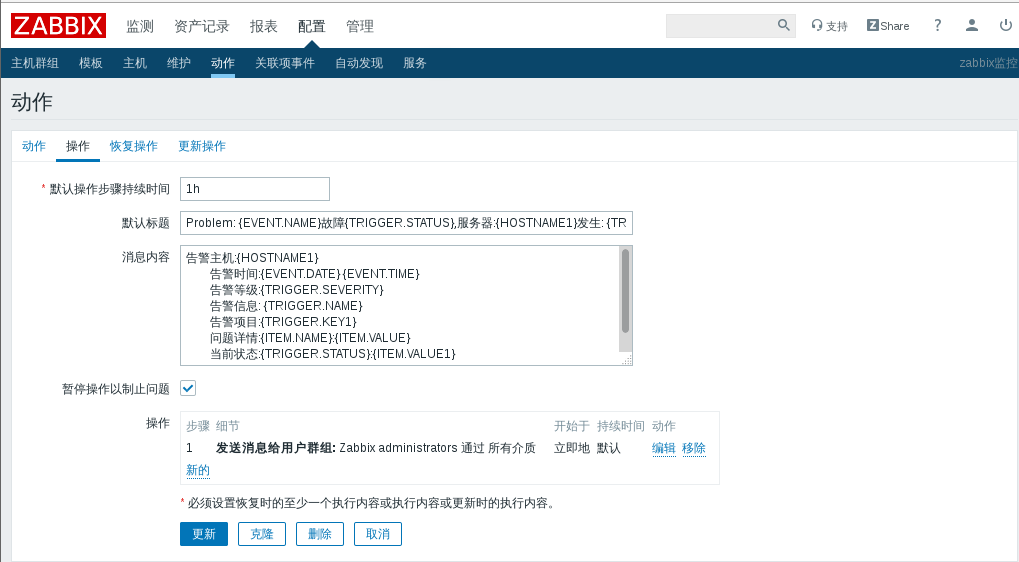Click the 消息内容 textarea scrollbar
1019x562 pixels.
click(x=625, y=291)
